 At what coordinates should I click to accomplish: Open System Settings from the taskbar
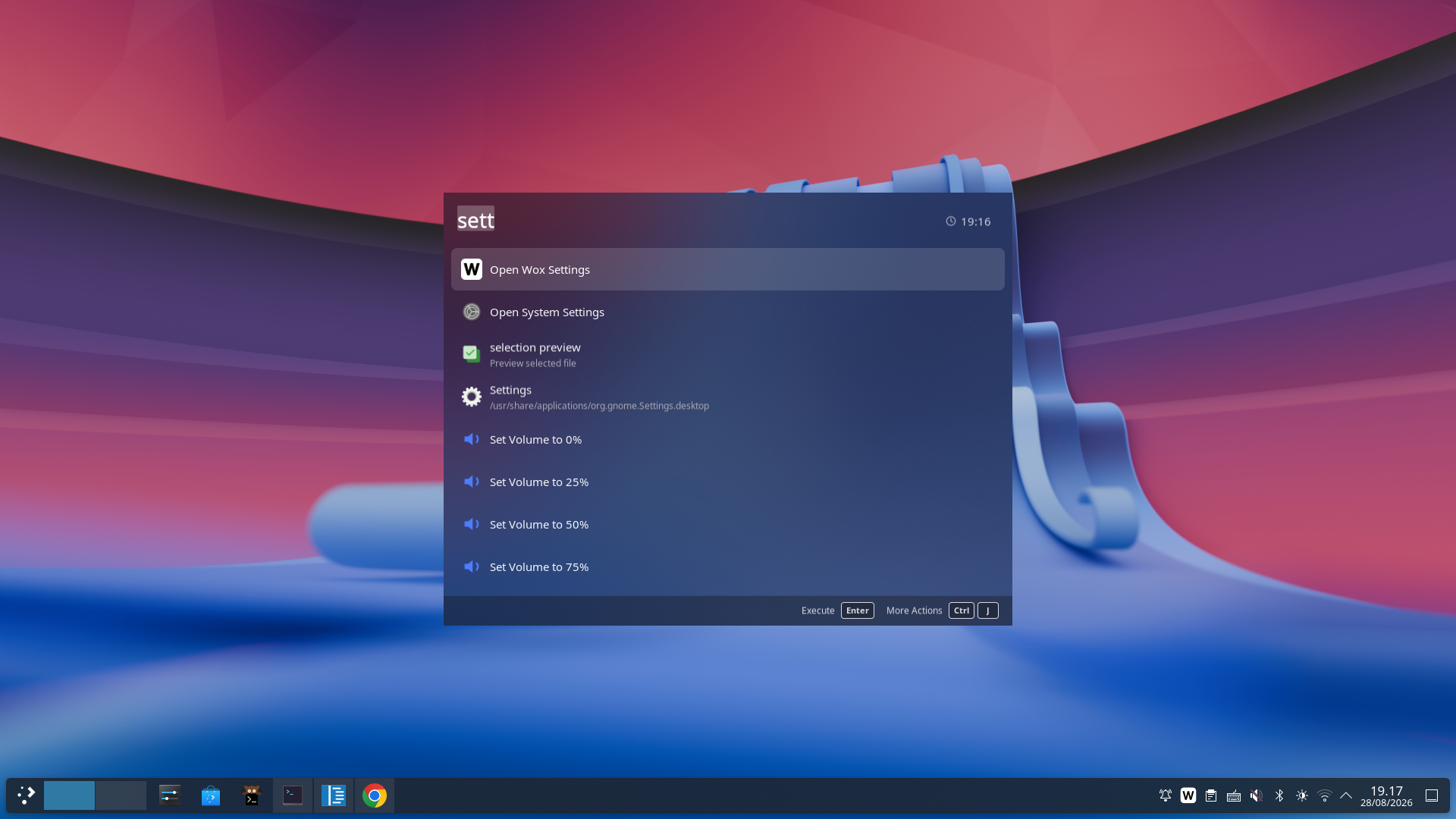coord(170,795)
